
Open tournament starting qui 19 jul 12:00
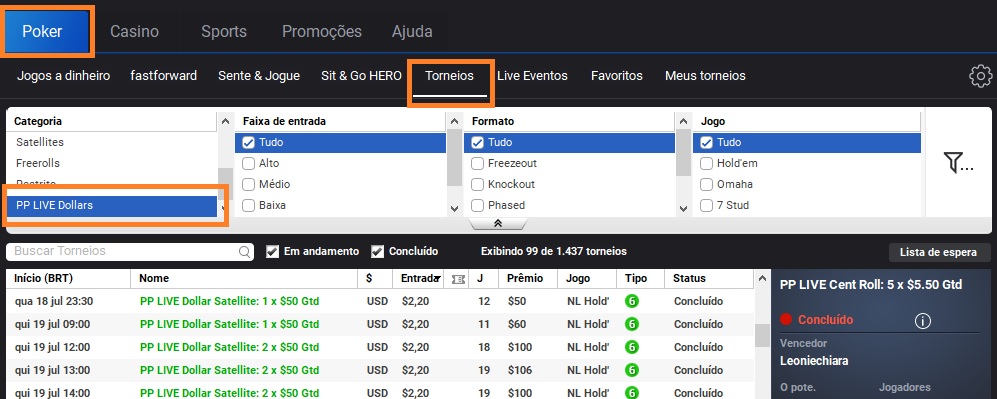(x=380, y=347)
